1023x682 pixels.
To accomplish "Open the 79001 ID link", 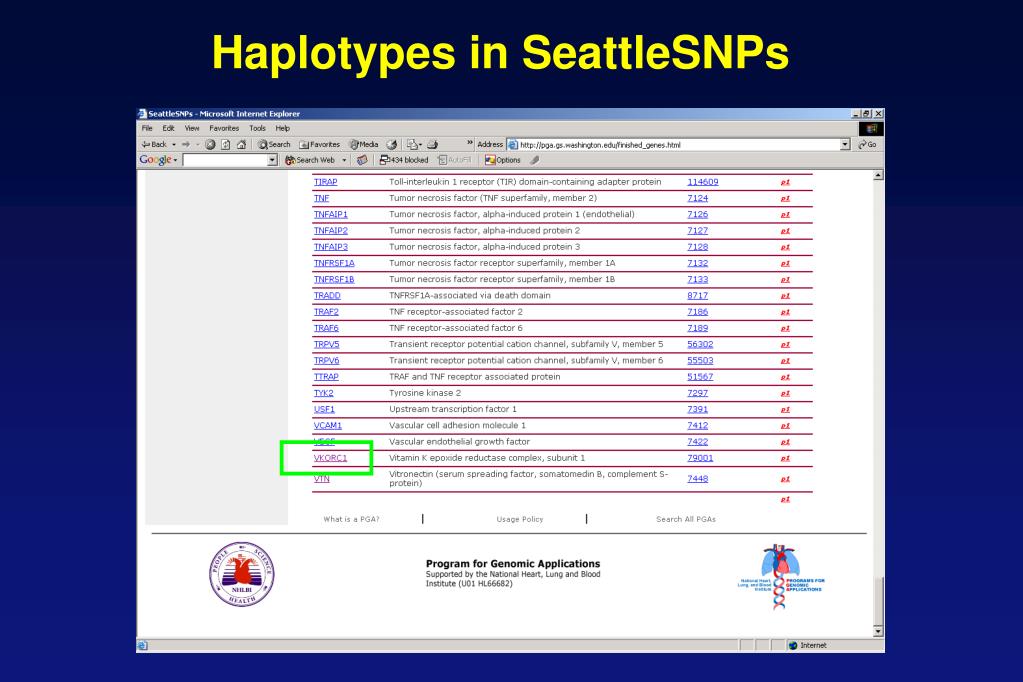I will click(700, 458).
